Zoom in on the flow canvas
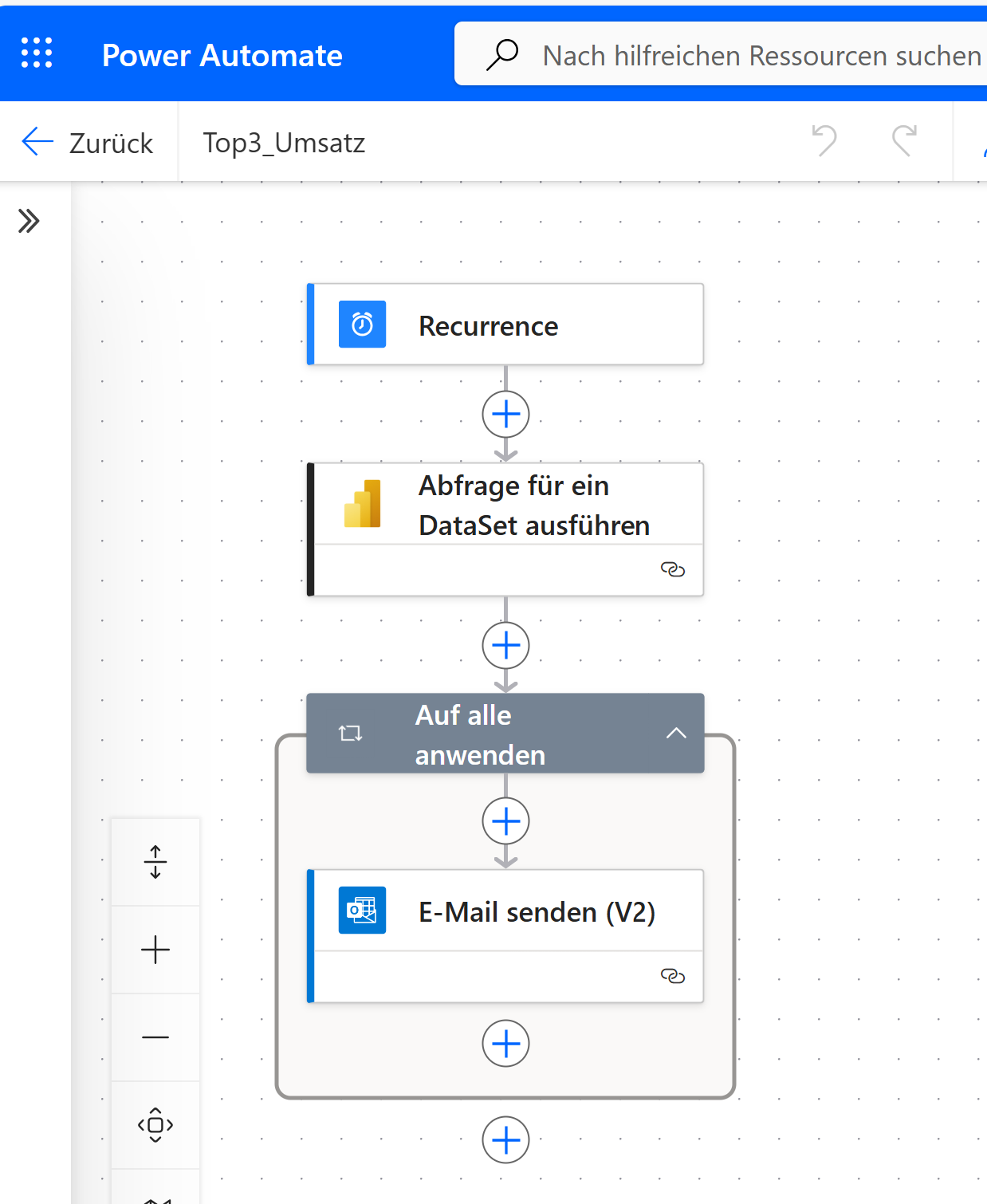Screen dimensions: 987x1204 (155, 950)
